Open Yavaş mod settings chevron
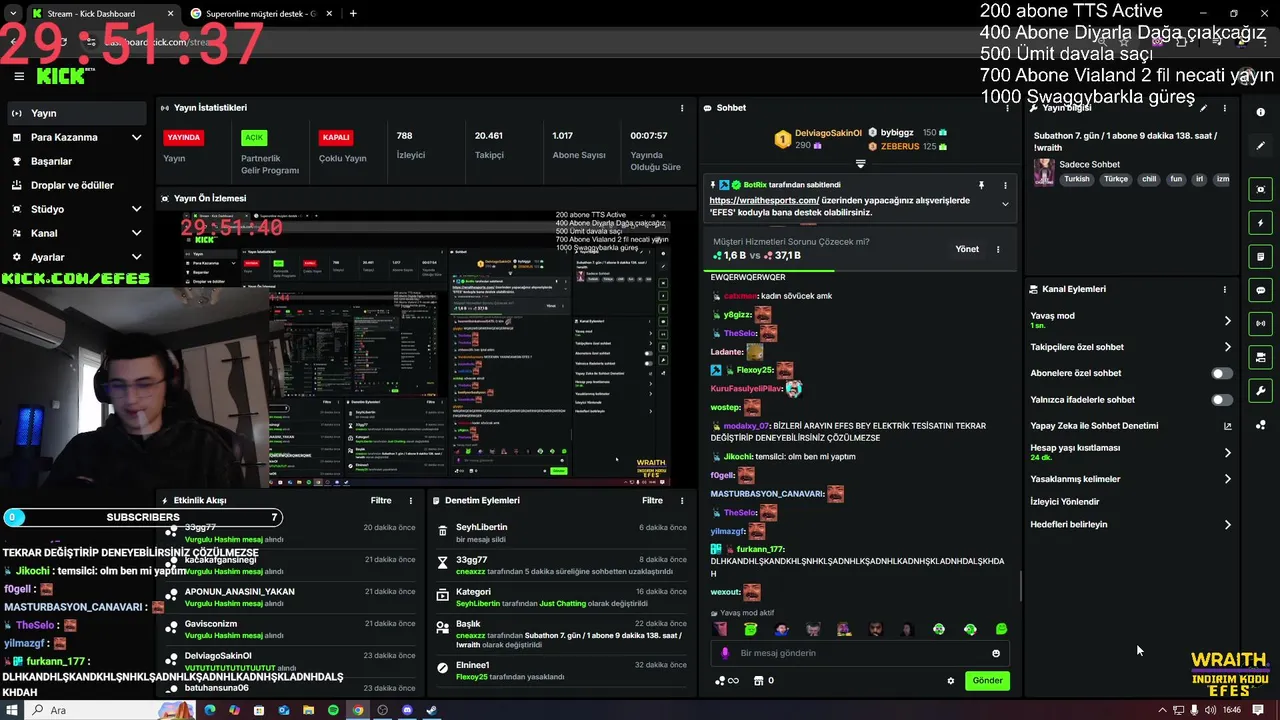The height and width of the screenshot is (720, 1280). [1227, 321]
